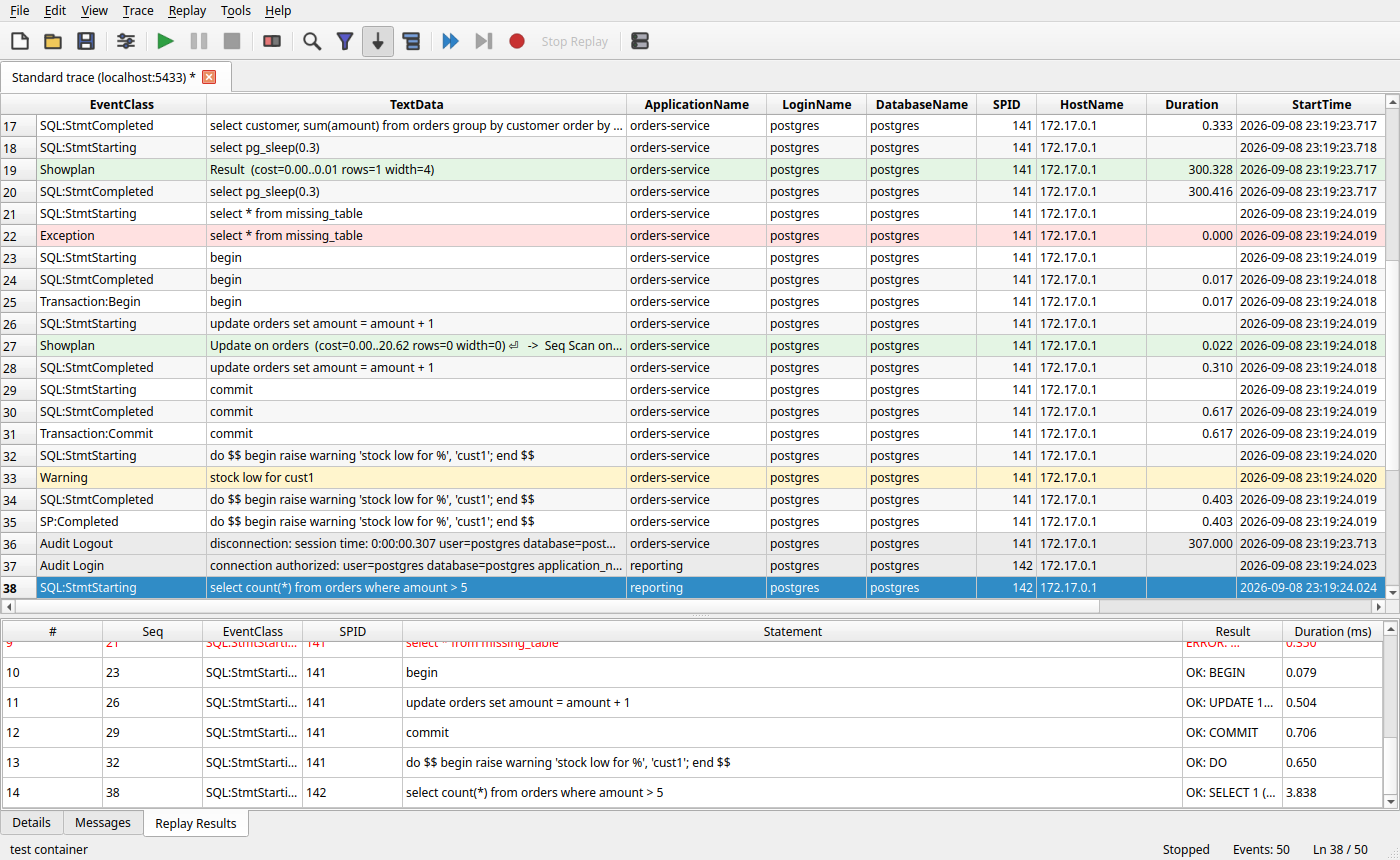Click the red record breakpoint icon
1400x860 pixels.
click(x=517, y=41)
